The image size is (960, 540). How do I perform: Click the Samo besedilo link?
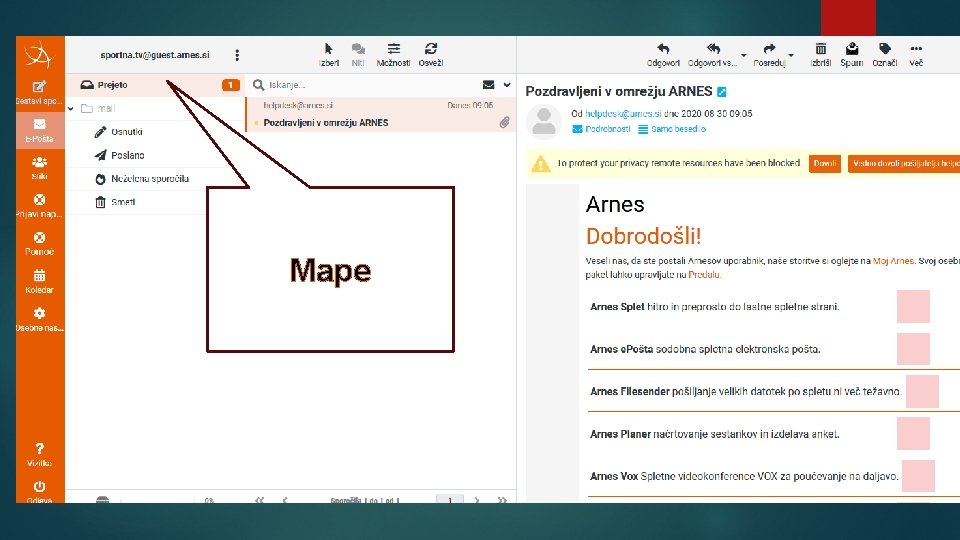[672, 129]
